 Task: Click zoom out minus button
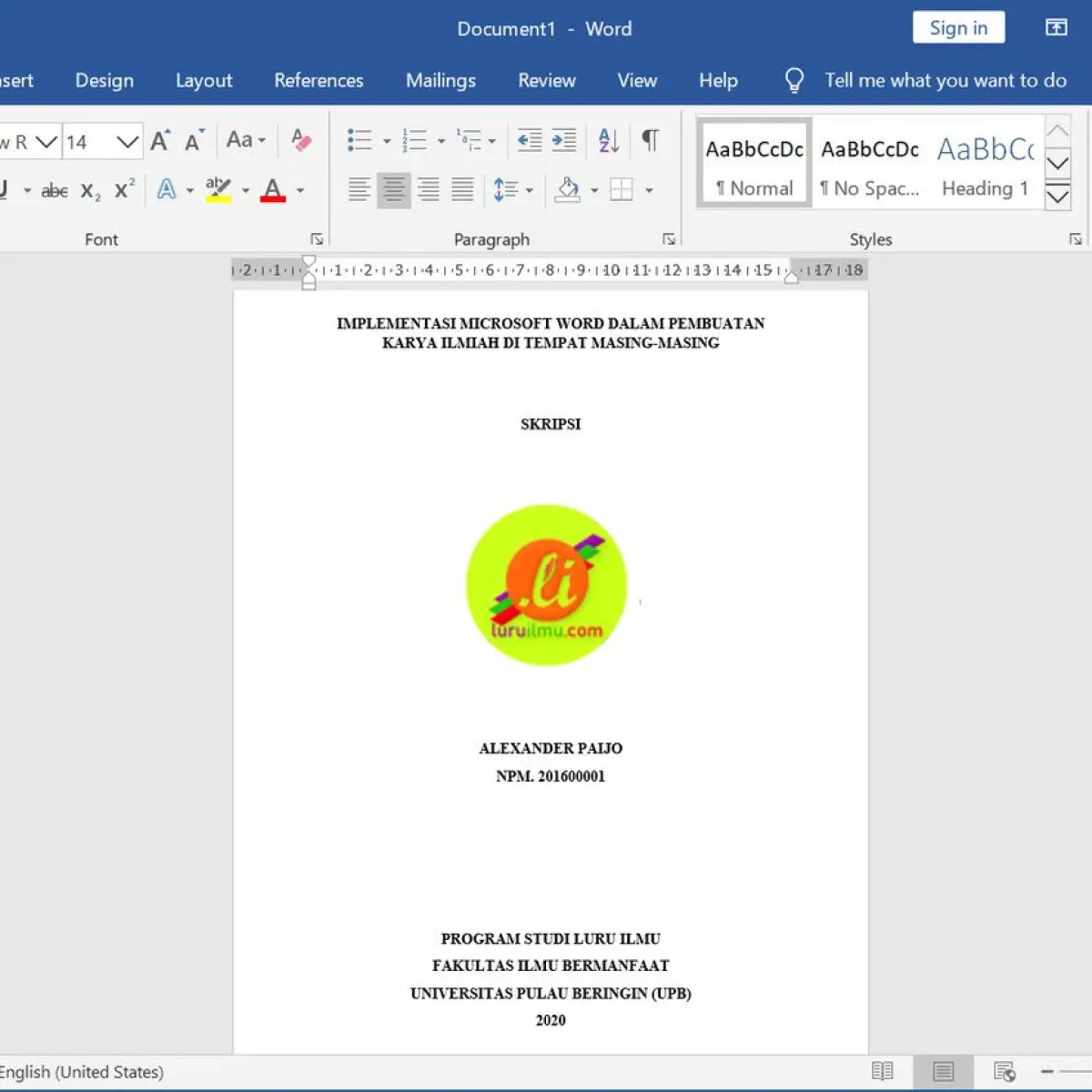coord(1047,1071)
